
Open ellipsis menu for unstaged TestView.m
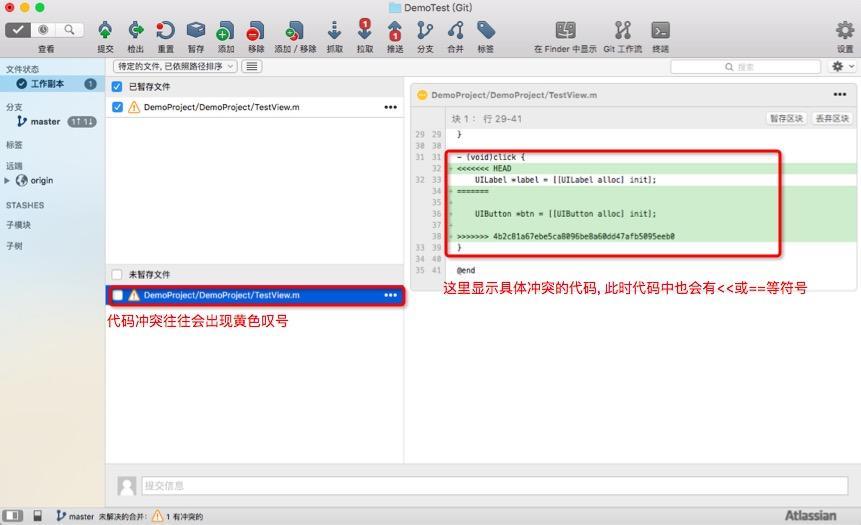click(390, 295)
